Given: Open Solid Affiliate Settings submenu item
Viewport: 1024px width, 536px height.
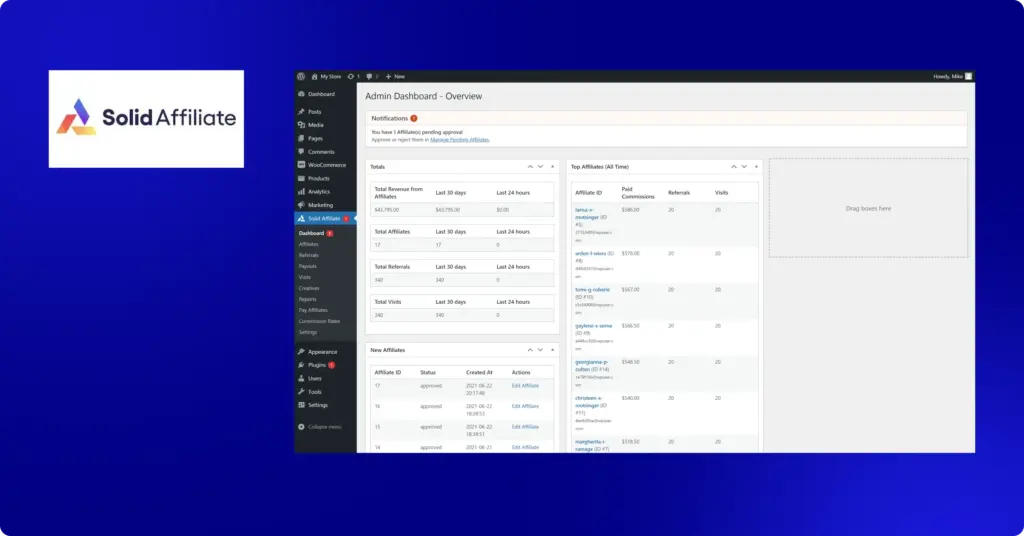Looking at the screenshot, I should click(x=308, y=332).
